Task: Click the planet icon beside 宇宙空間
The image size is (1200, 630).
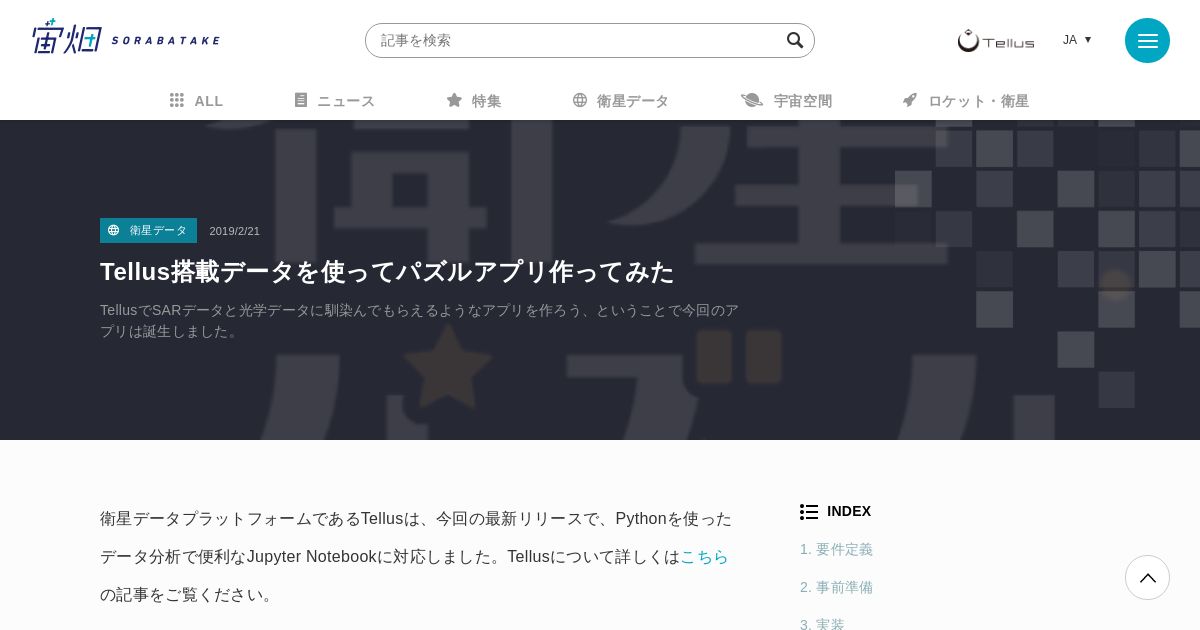Action: tap(752, 100)
